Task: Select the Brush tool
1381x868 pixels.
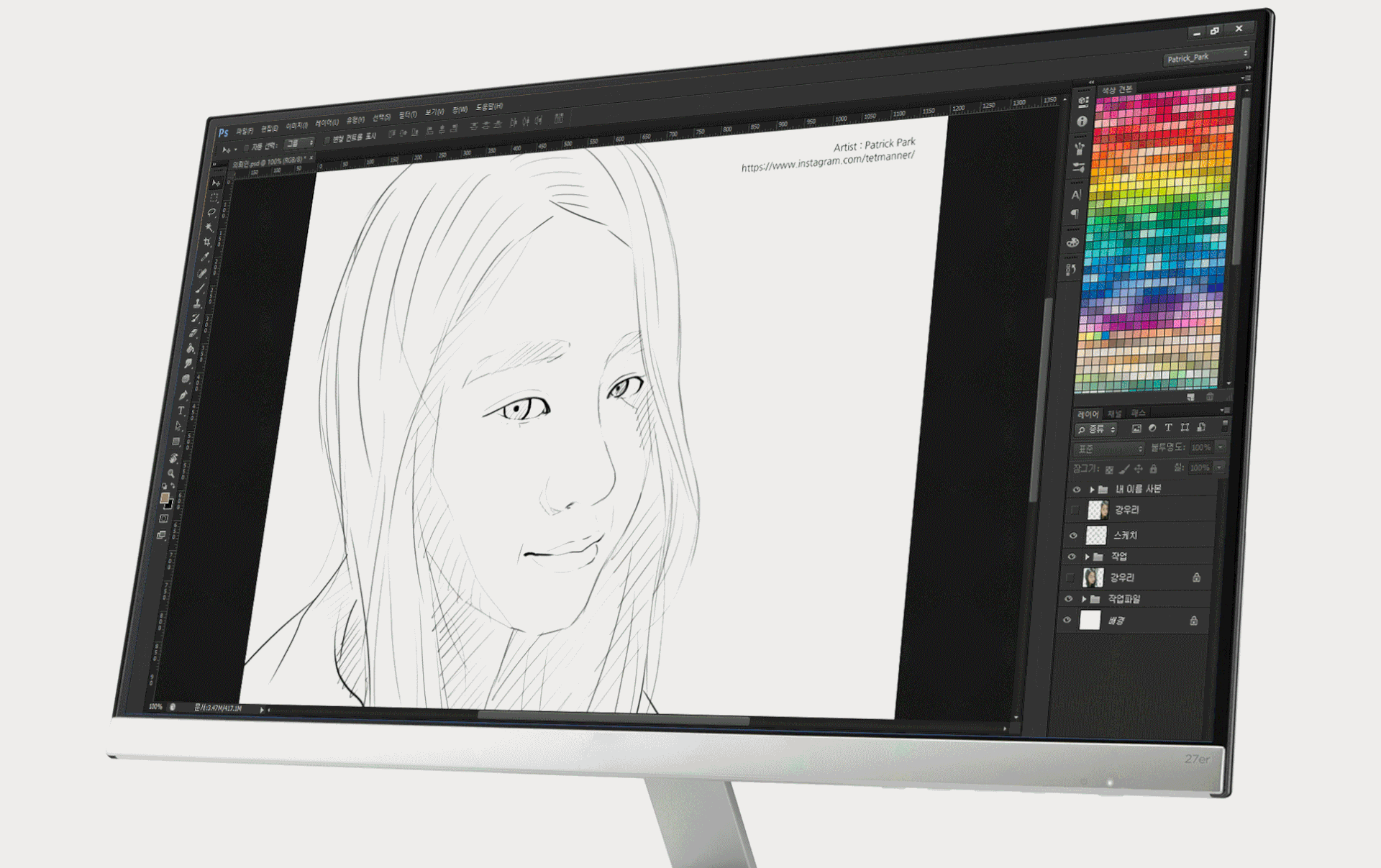Action: [201, 288]
